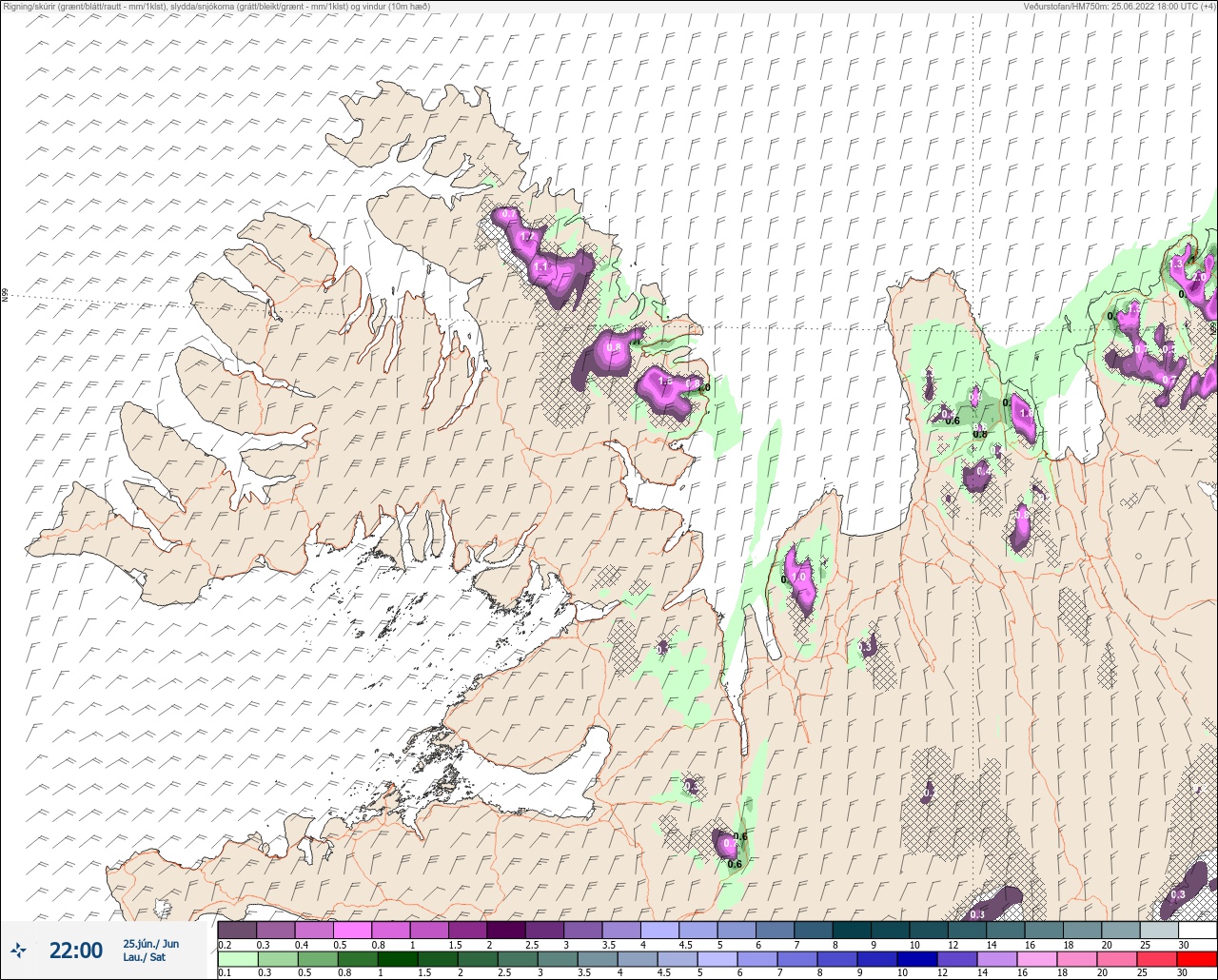Click the 1.2 precipitation value on the northwest peninsula
The width and height of the screenshot is (1218, 980).
[528, 237]
